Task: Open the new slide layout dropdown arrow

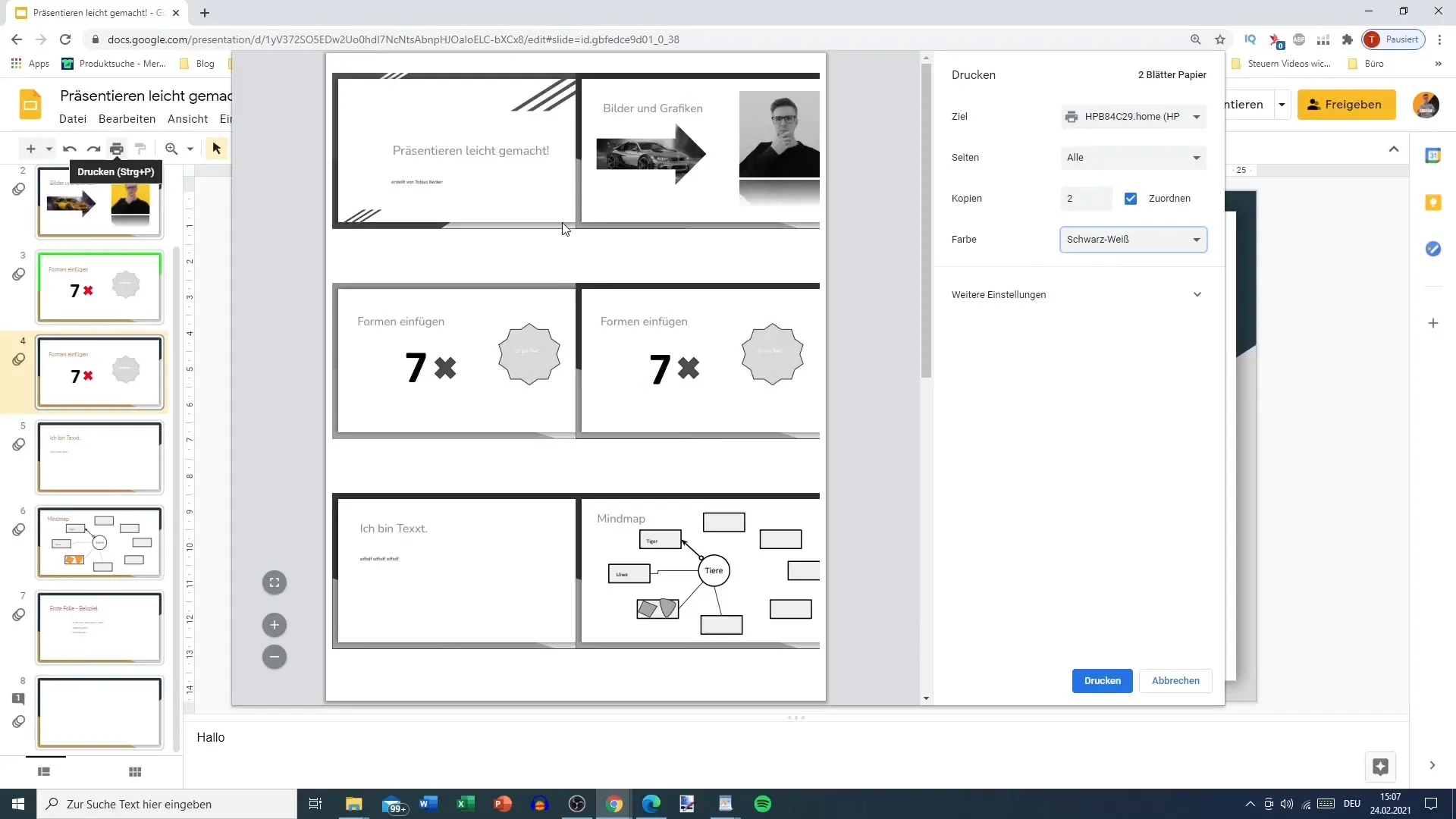Action: click(x=49, y=149)
